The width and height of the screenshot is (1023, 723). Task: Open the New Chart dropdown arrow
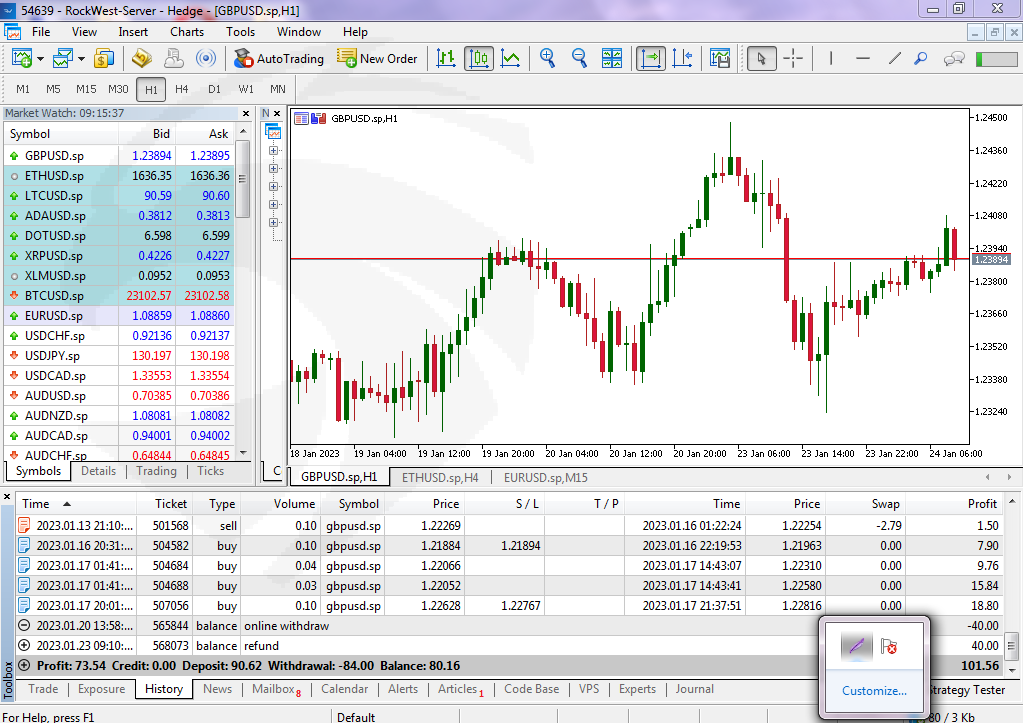pos(40,59)
